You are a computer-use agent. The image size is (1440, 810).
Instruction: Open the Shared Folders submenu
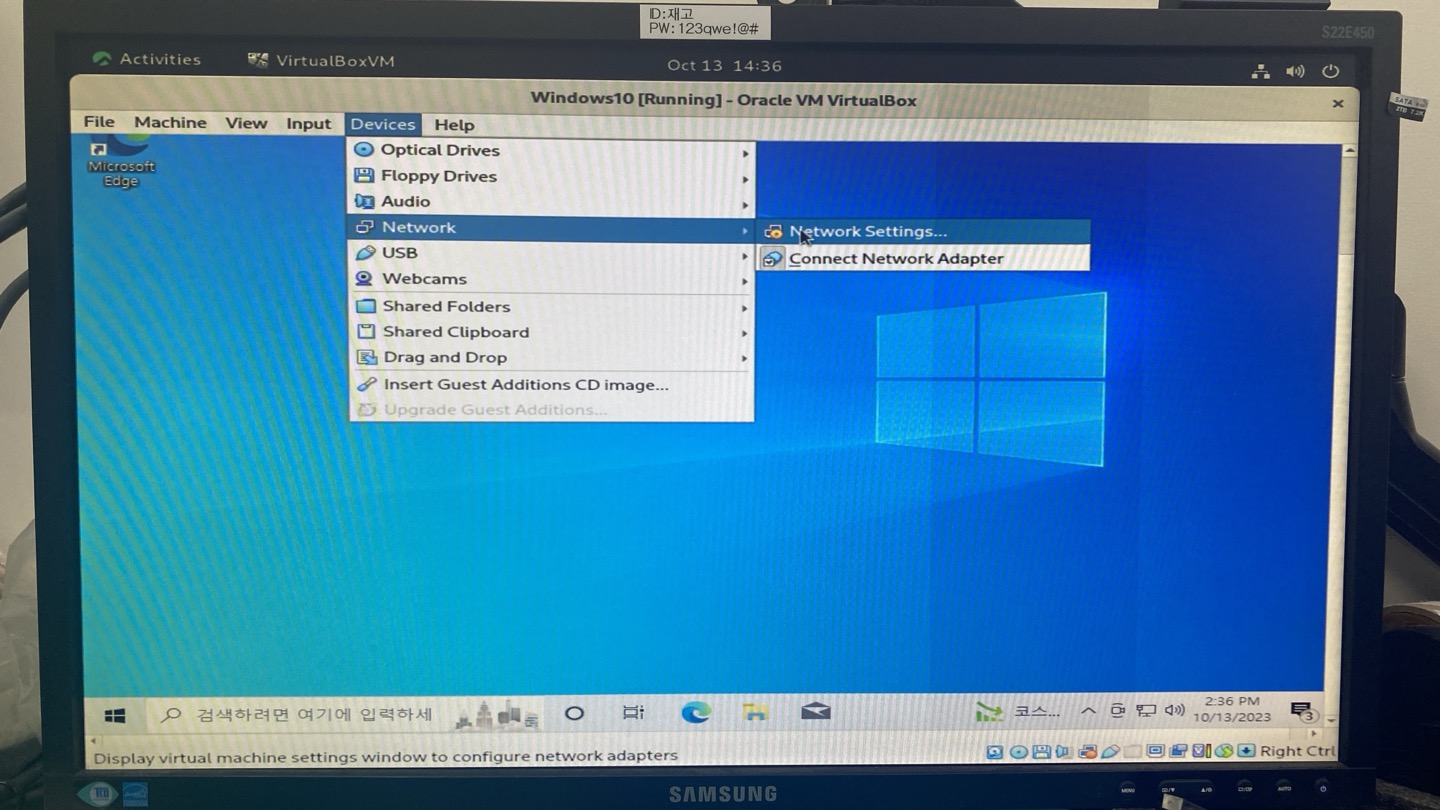[x=551, y=307]
